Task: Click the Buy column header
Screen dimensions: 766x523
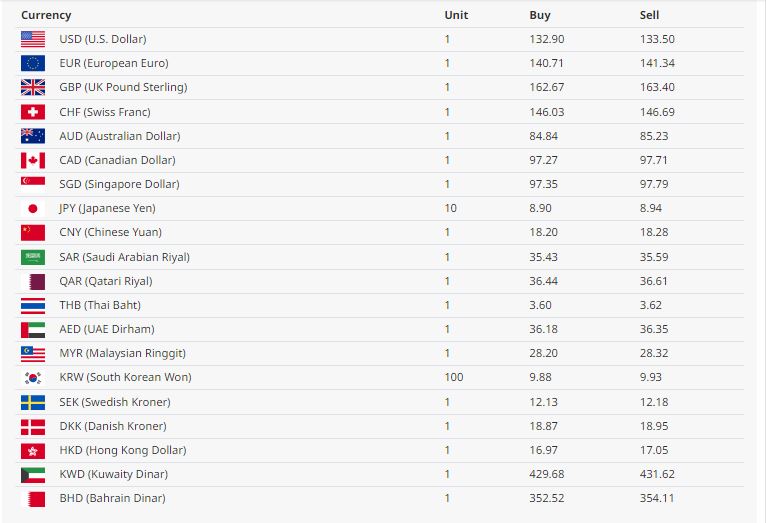Action: 539,15
